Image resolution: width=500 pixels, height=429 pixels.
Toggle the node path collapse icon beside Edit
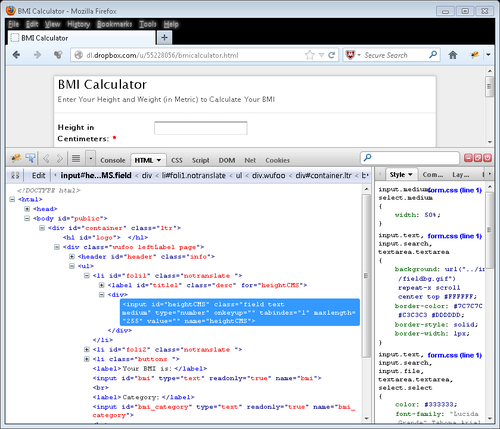(15, 175)
